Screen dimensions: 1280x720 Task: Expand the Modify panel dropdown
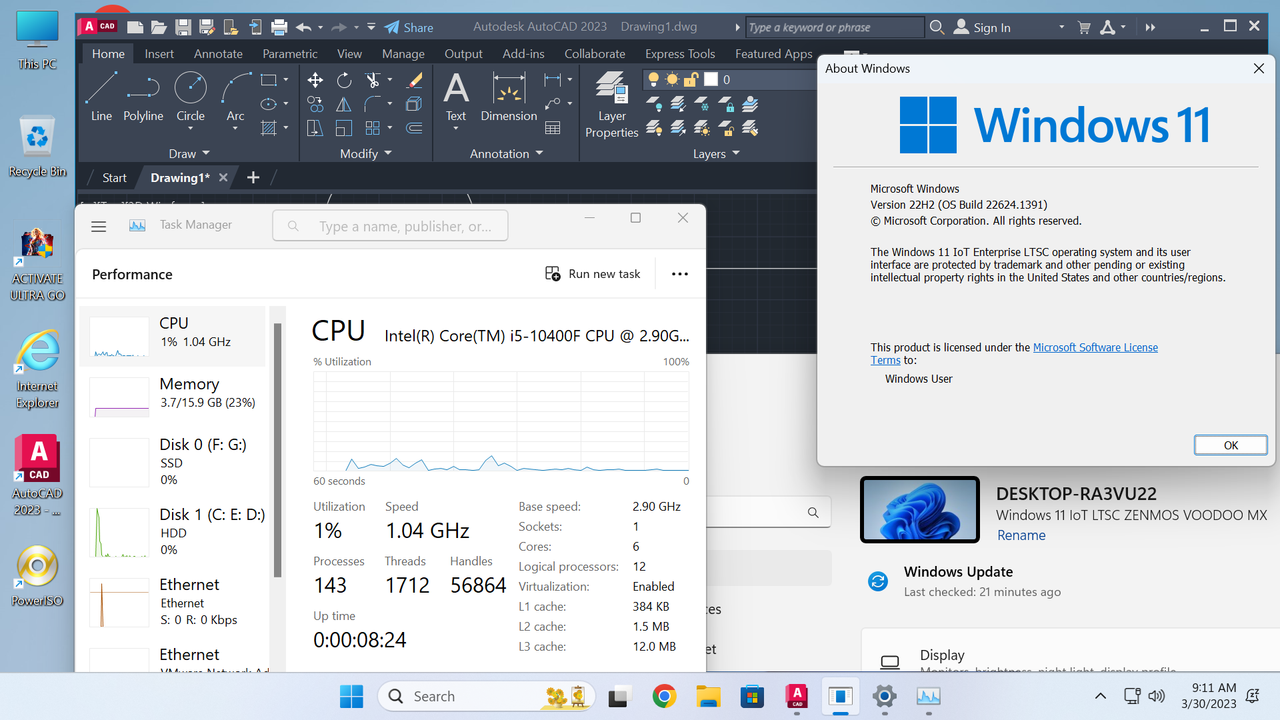(366, 154)
